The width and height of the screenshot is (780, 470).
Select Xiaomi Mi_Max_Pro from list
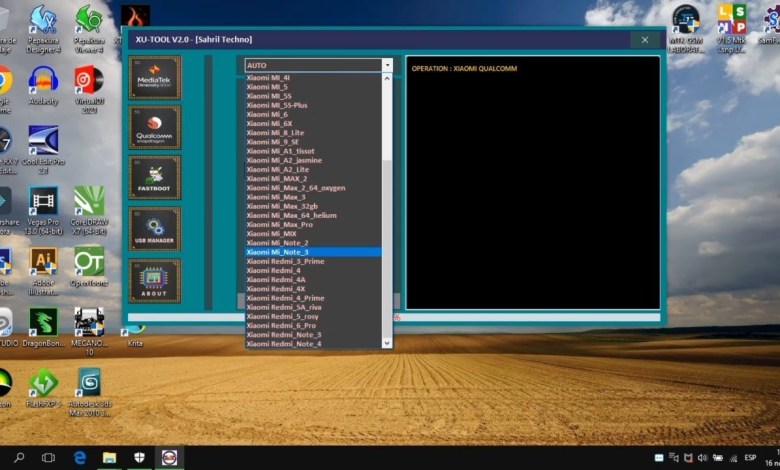point(313,224)
